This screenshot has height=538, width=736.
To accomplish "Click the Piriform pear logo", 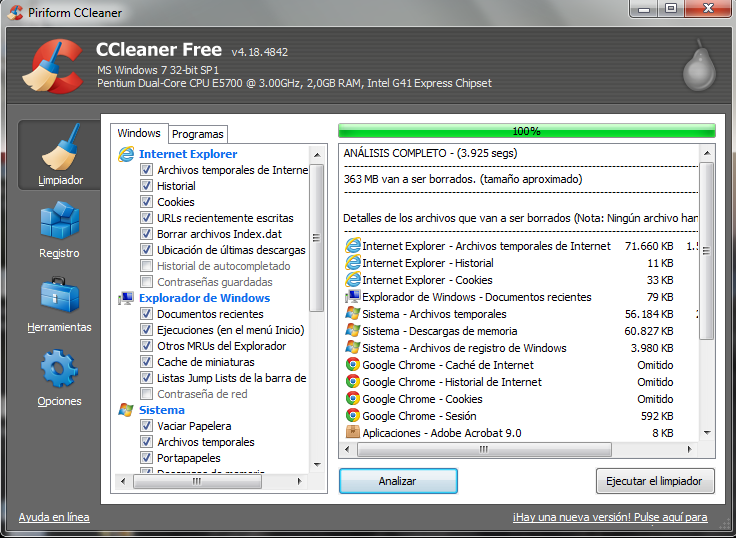I will point(698,66).
